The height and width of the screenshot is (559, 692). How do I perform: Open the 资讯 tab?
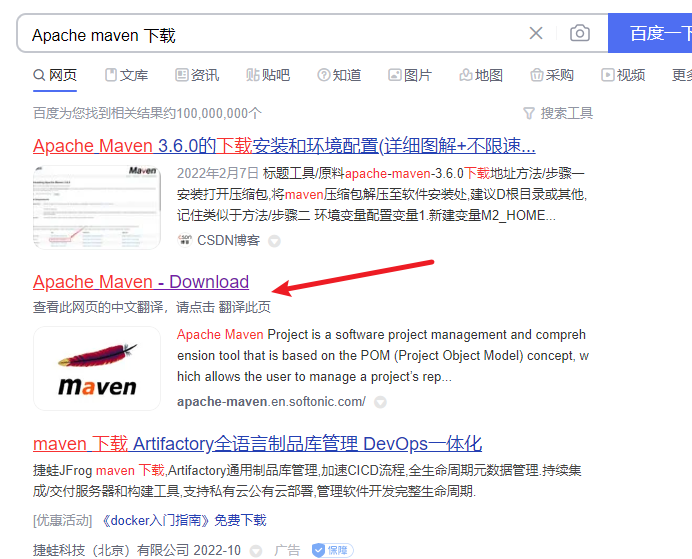pos(197,75)
